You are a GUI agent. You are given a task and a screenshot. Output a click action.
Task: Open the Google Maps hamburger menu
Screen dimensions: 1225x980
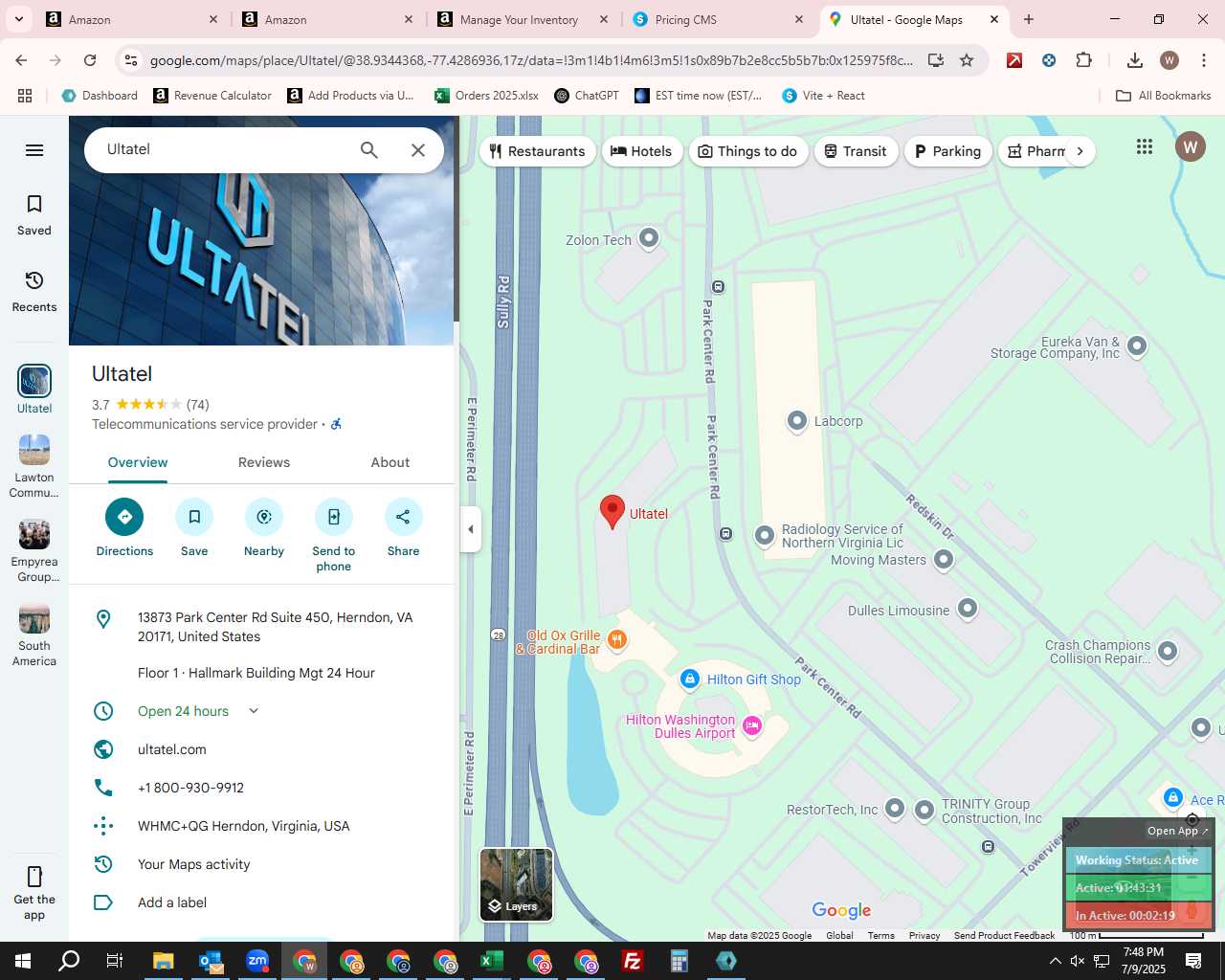tap(34, 150)
